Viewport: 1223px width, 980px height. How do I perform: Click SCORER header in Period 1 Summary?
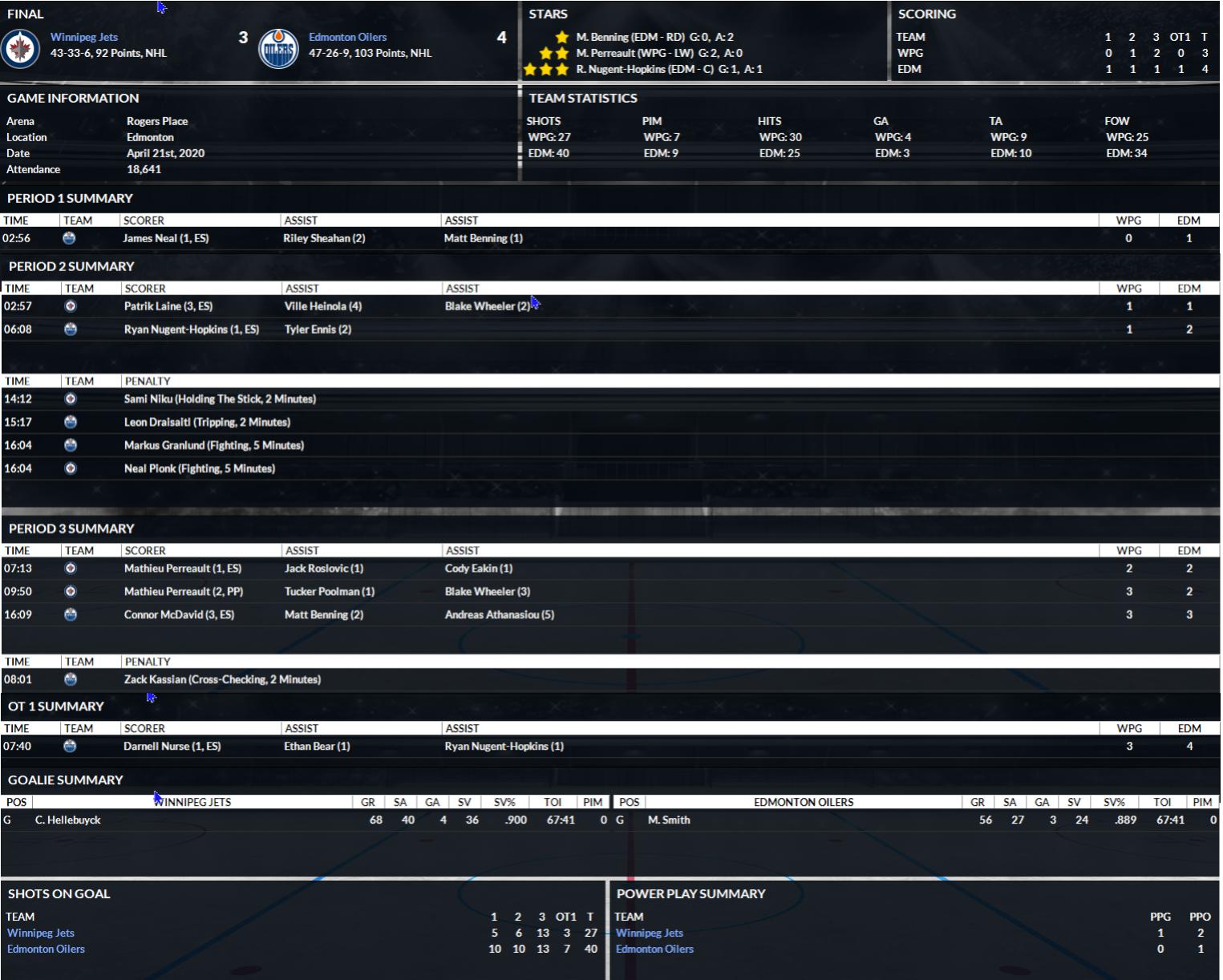click(x=144, y=221)
